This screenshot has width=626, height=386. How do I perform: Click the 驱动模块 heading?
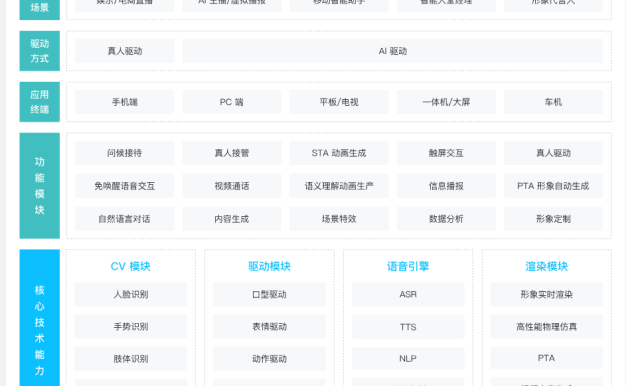269,266
